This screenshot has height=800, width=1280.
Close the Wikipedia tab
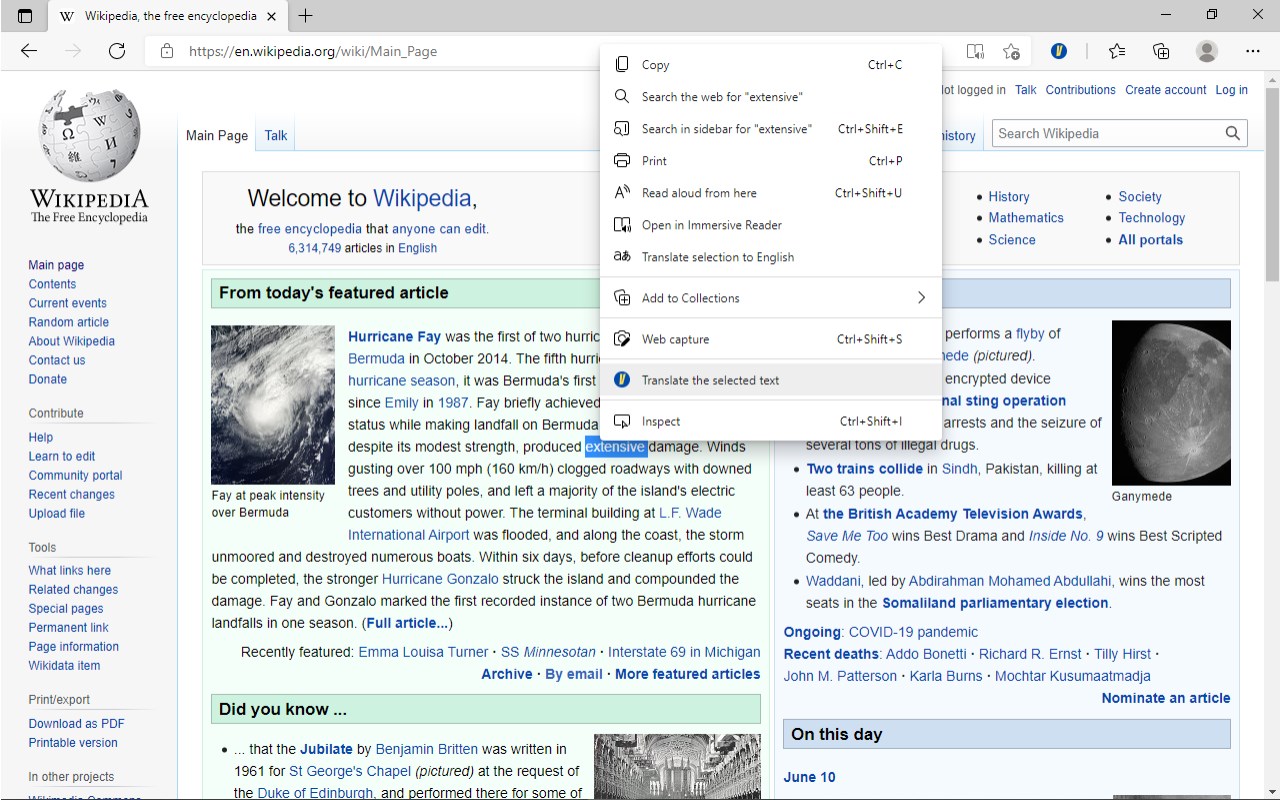click(x=273, y=16)
